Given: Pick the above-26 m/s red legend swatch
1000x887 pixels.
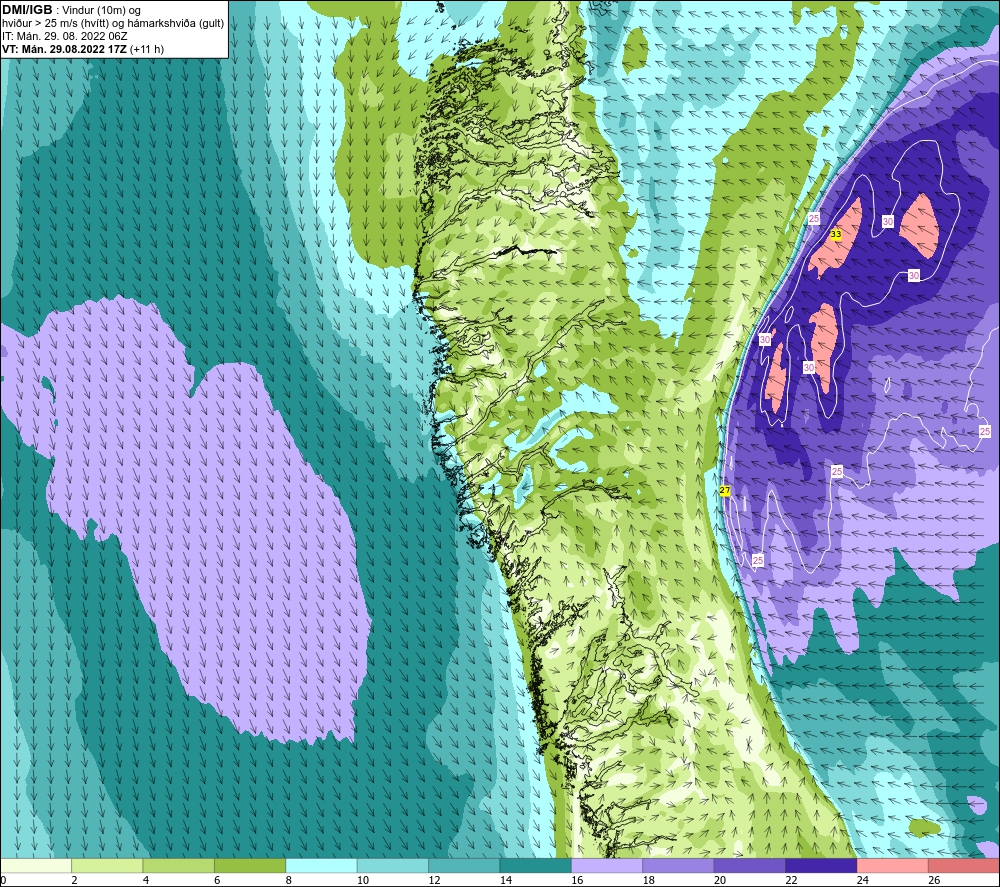Looking at the screenshot, I should click(964, 865).
